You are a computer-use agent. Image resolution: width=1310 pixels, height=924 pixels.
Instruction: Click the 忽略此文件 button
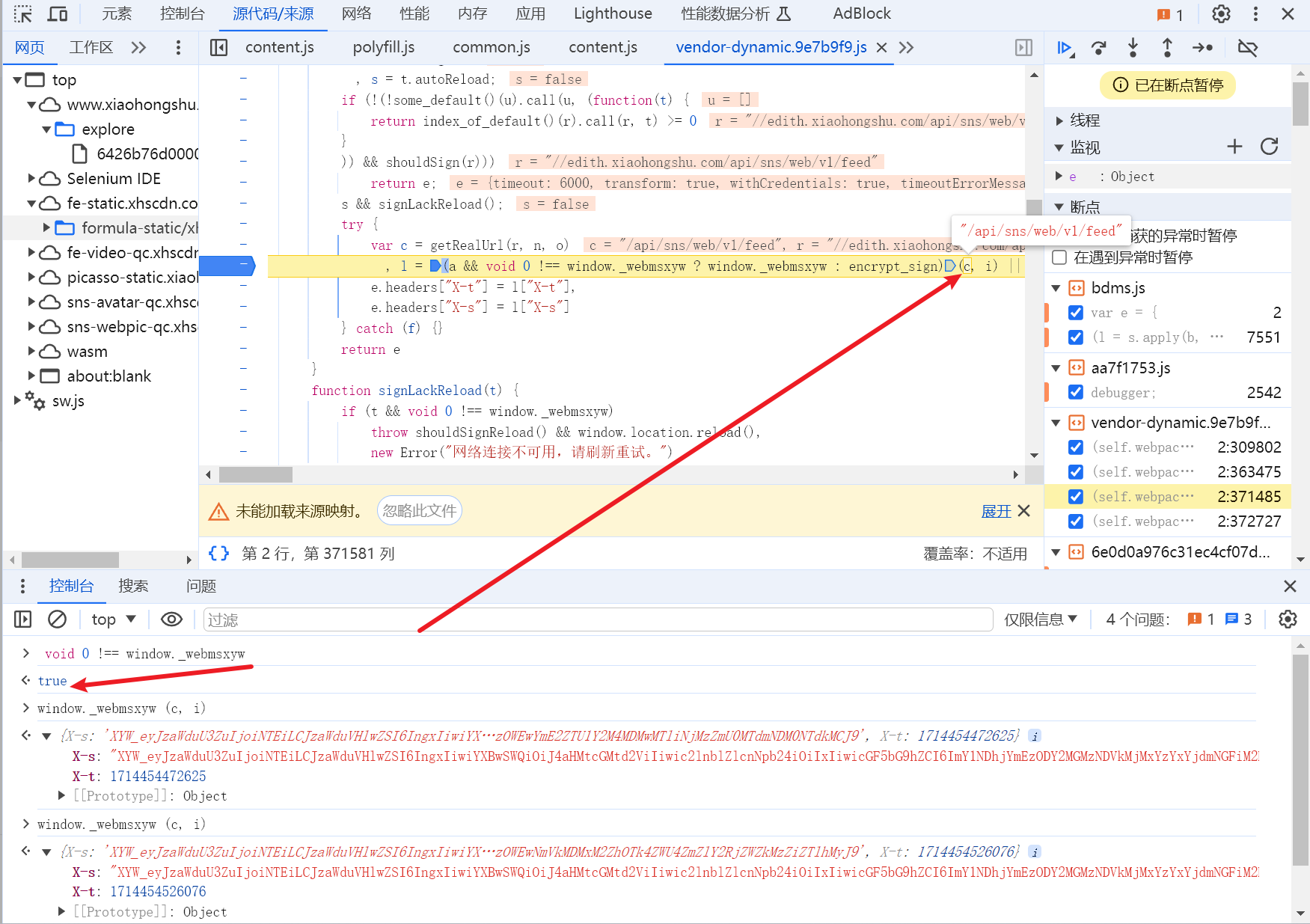tap(420, 510)
